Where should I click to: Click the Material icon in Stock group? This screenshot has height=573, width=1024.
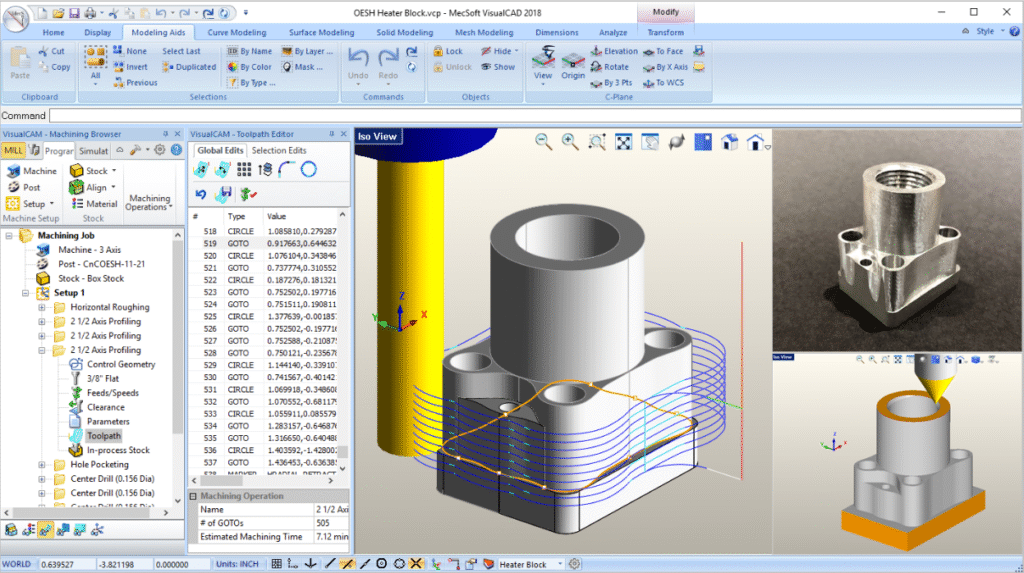(x=77, y=203)
